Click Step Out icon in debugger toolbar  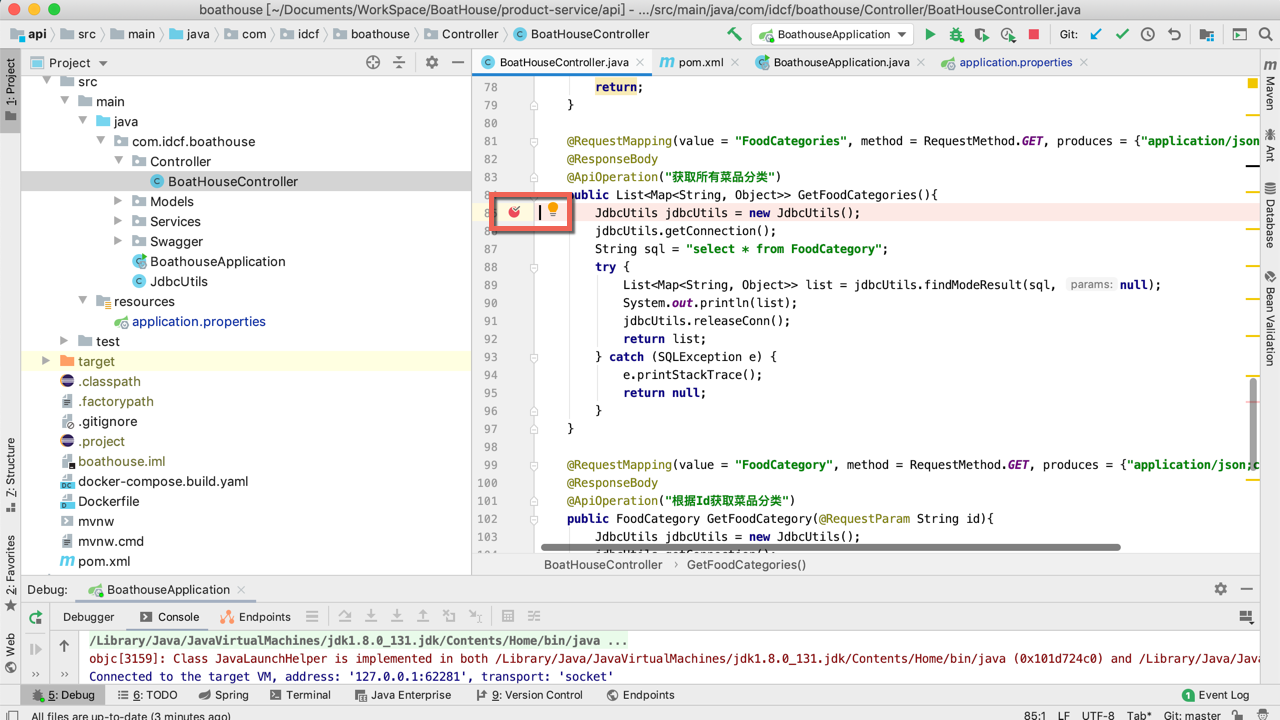click(x=423, y=616)
